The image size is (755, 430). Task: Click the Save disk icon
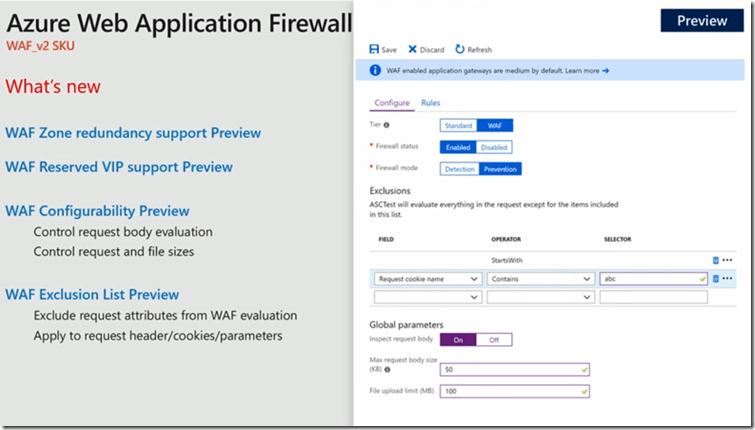click(x=374, y=49)
